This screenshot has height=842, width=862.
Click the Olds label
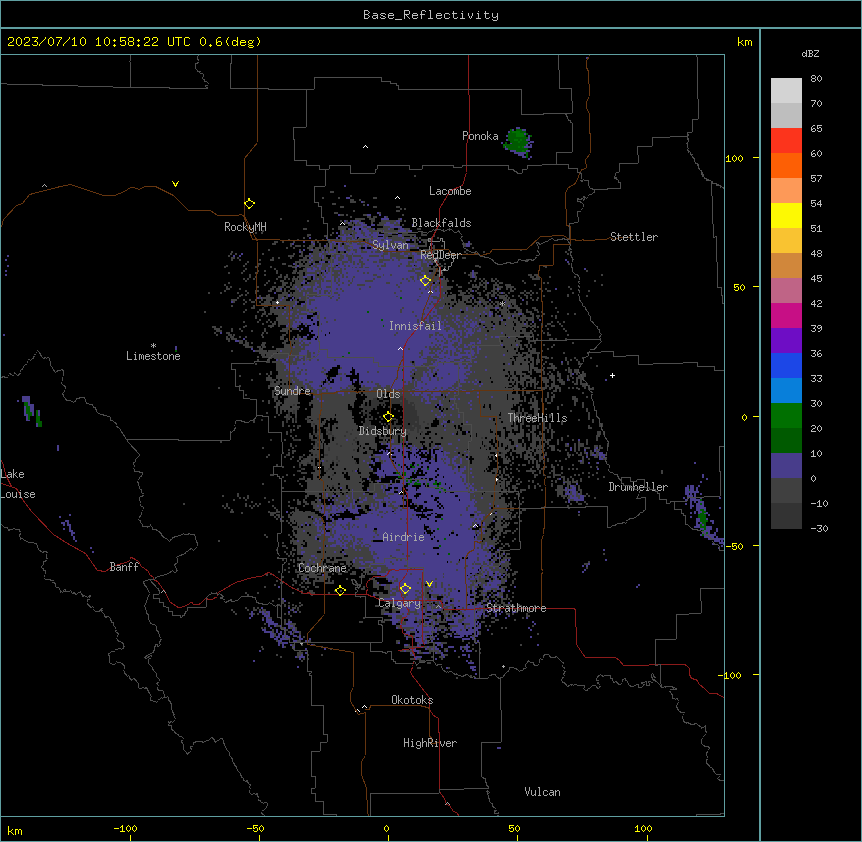point(388,394)
